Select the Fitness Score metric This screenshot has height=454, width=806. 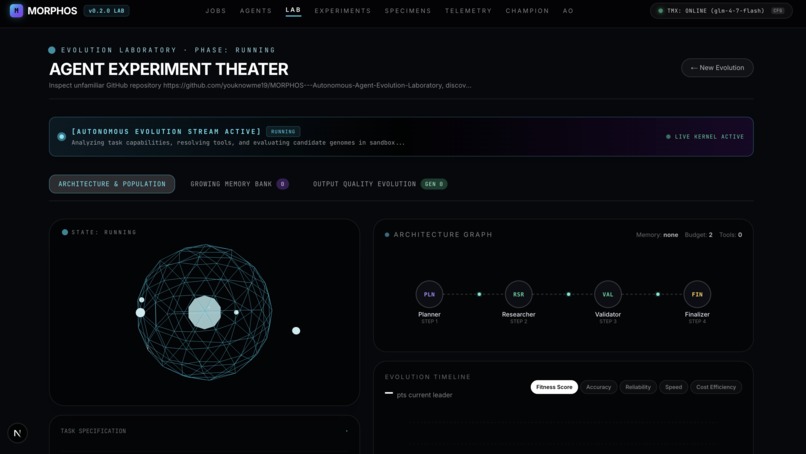pyautogui.click(x=554, y=387)
